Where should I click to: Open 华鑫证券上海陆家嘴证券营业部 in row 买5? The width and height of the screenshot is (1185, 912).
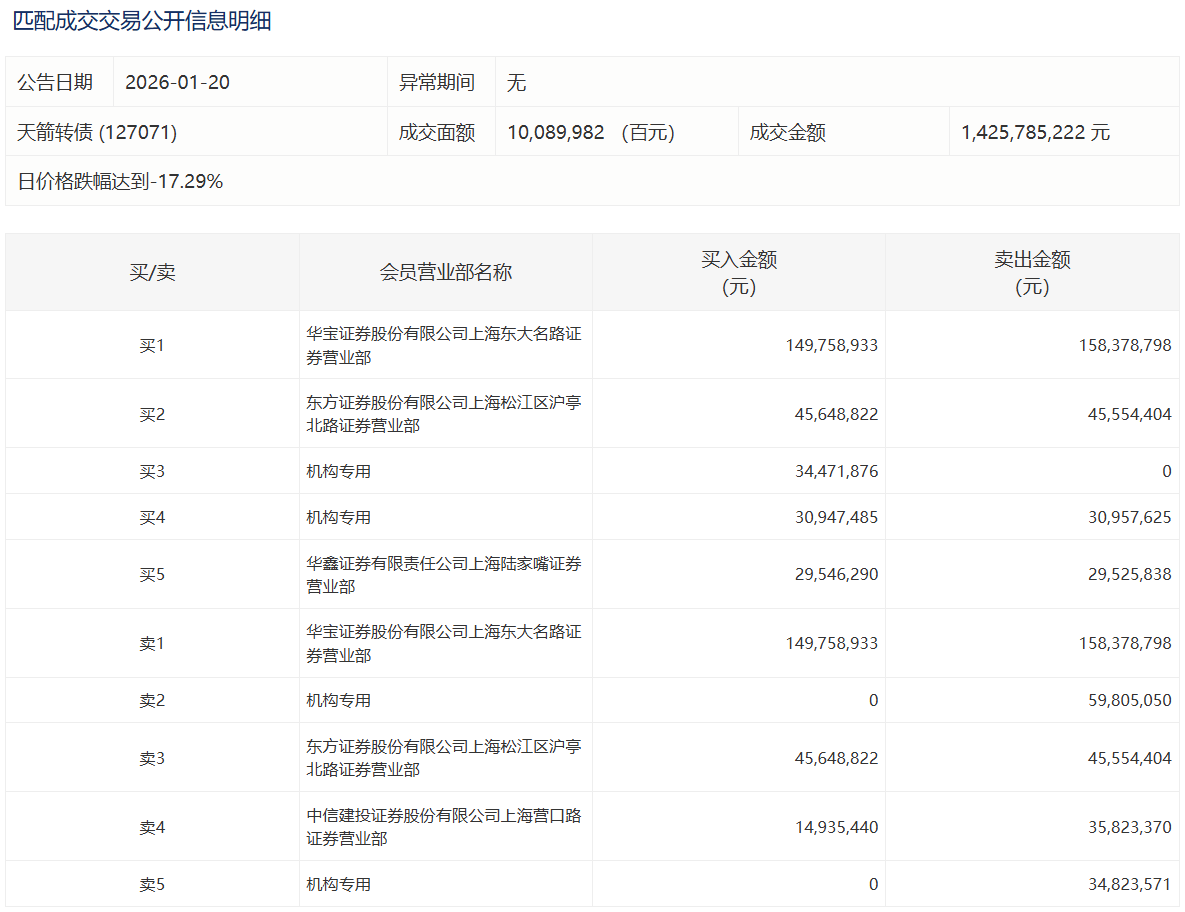click(x=443, y=575)
